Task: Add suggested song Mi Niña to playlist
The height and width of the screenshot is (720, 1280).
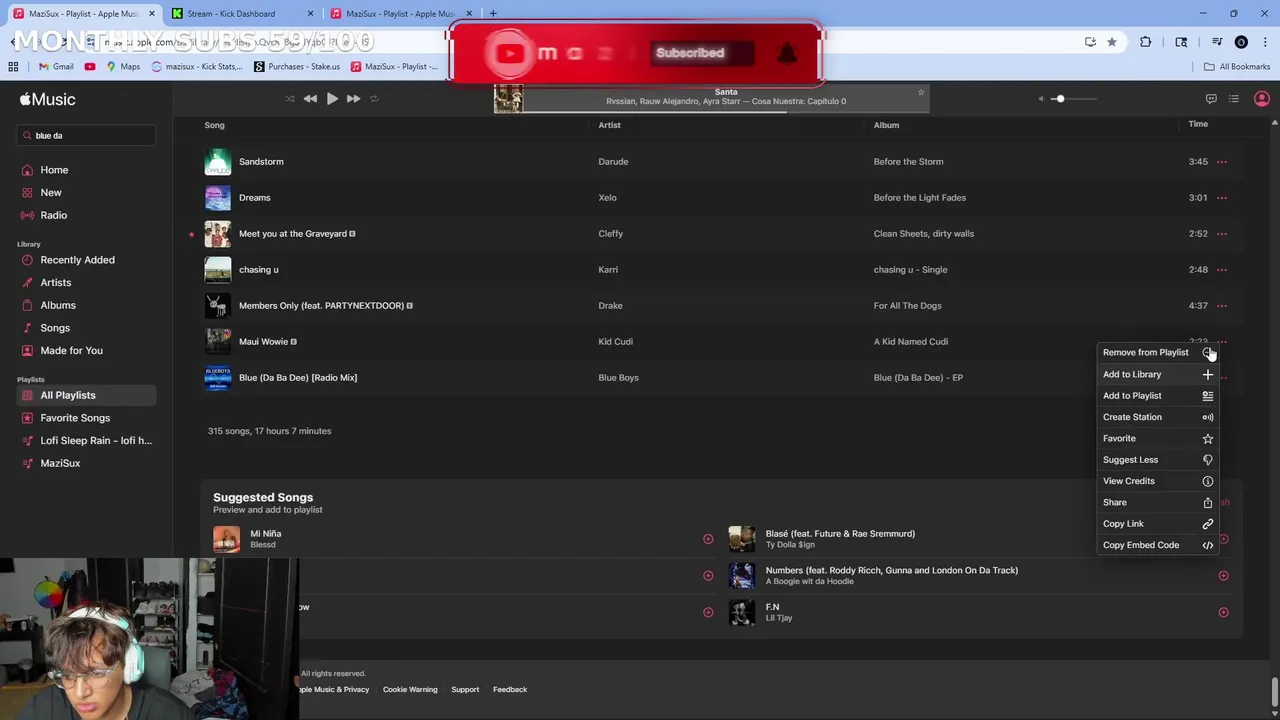Action: click(708, 539)
